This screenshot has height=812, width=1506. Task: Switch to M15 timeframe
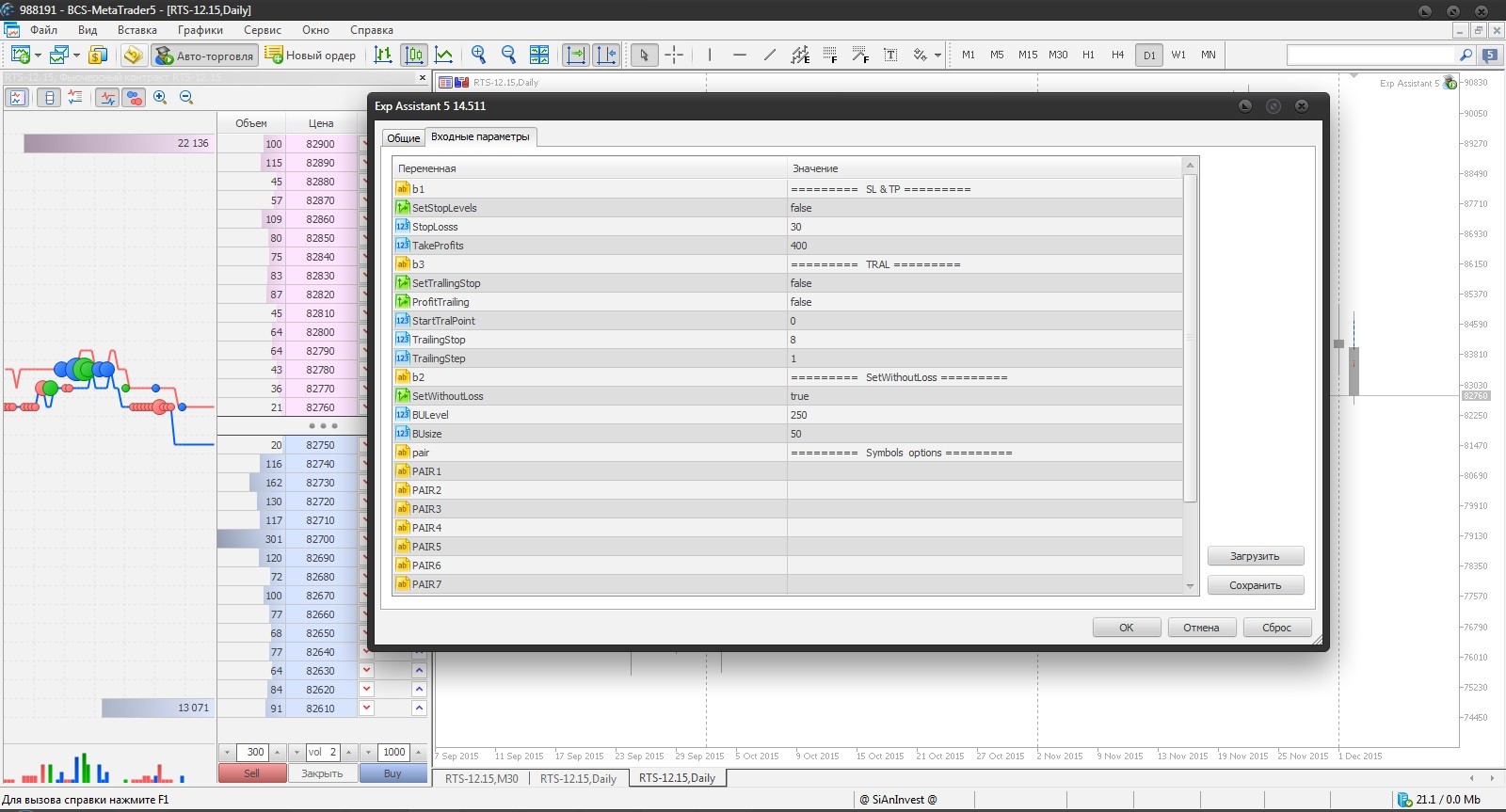pyautogui.click(x=1028, y=55)
